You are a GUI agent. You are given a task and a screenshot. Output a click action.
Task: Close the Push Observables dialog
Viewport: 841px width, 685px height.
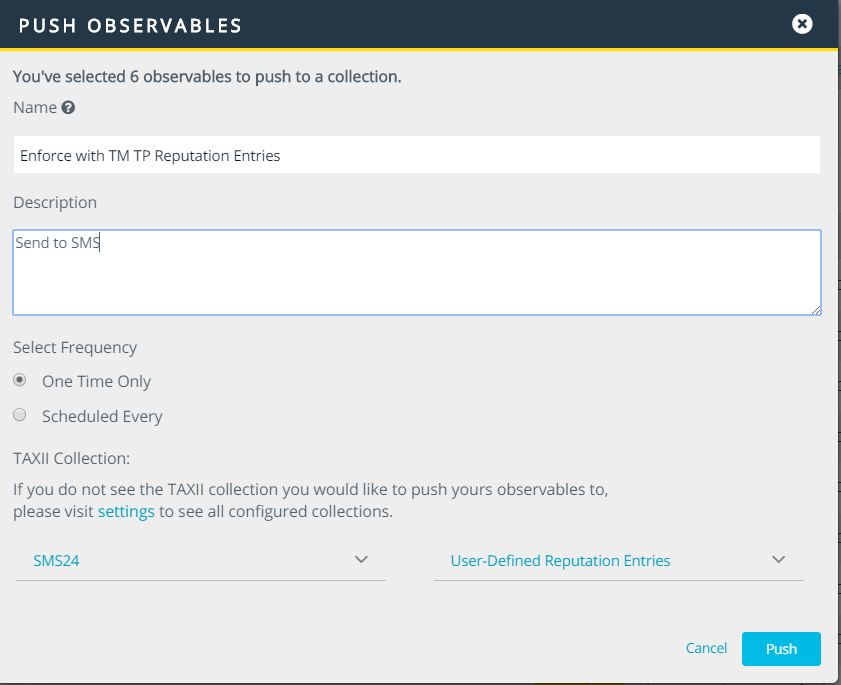click(x=801, y=24)
